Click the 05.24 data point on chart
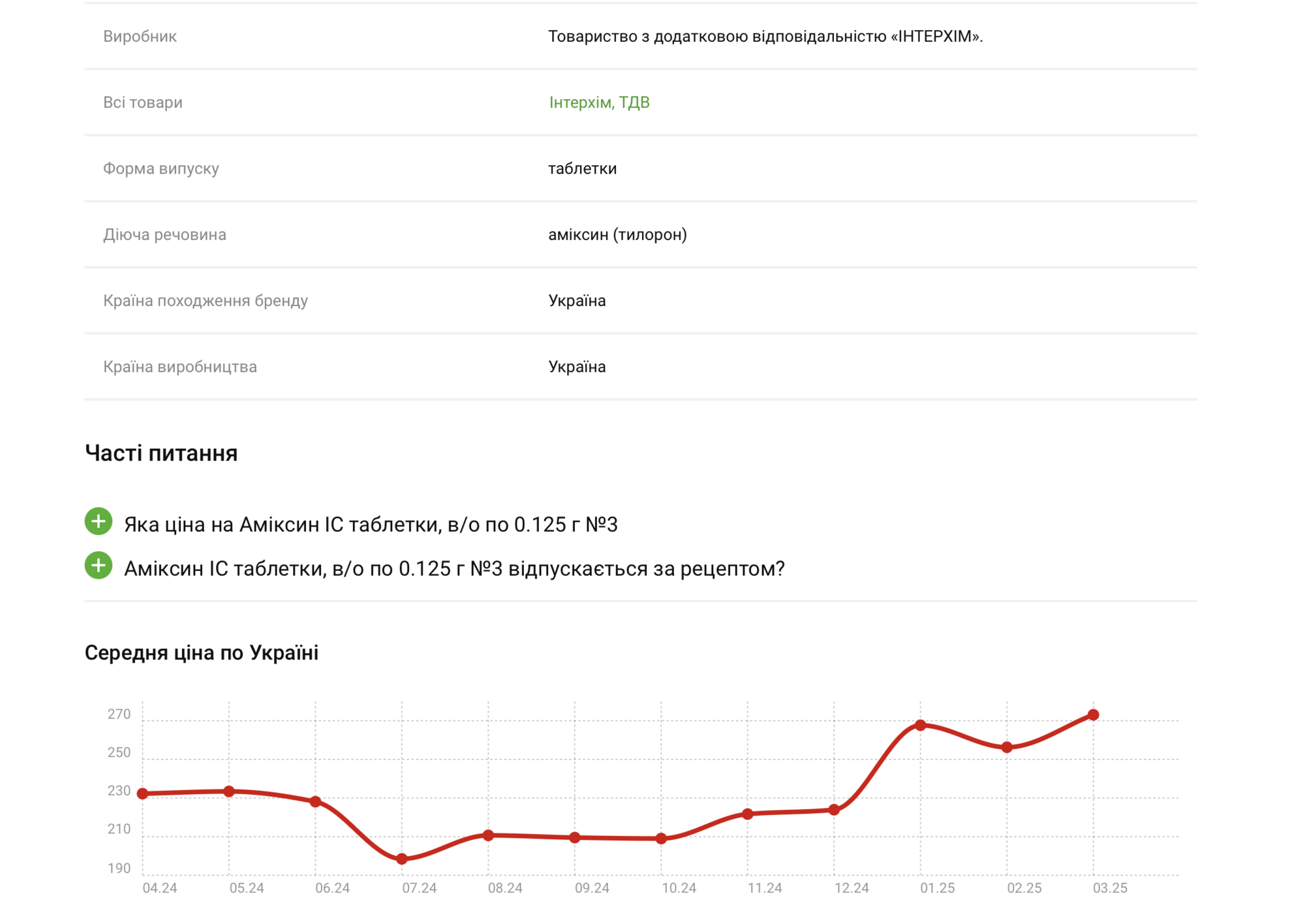 pos(229,792)
